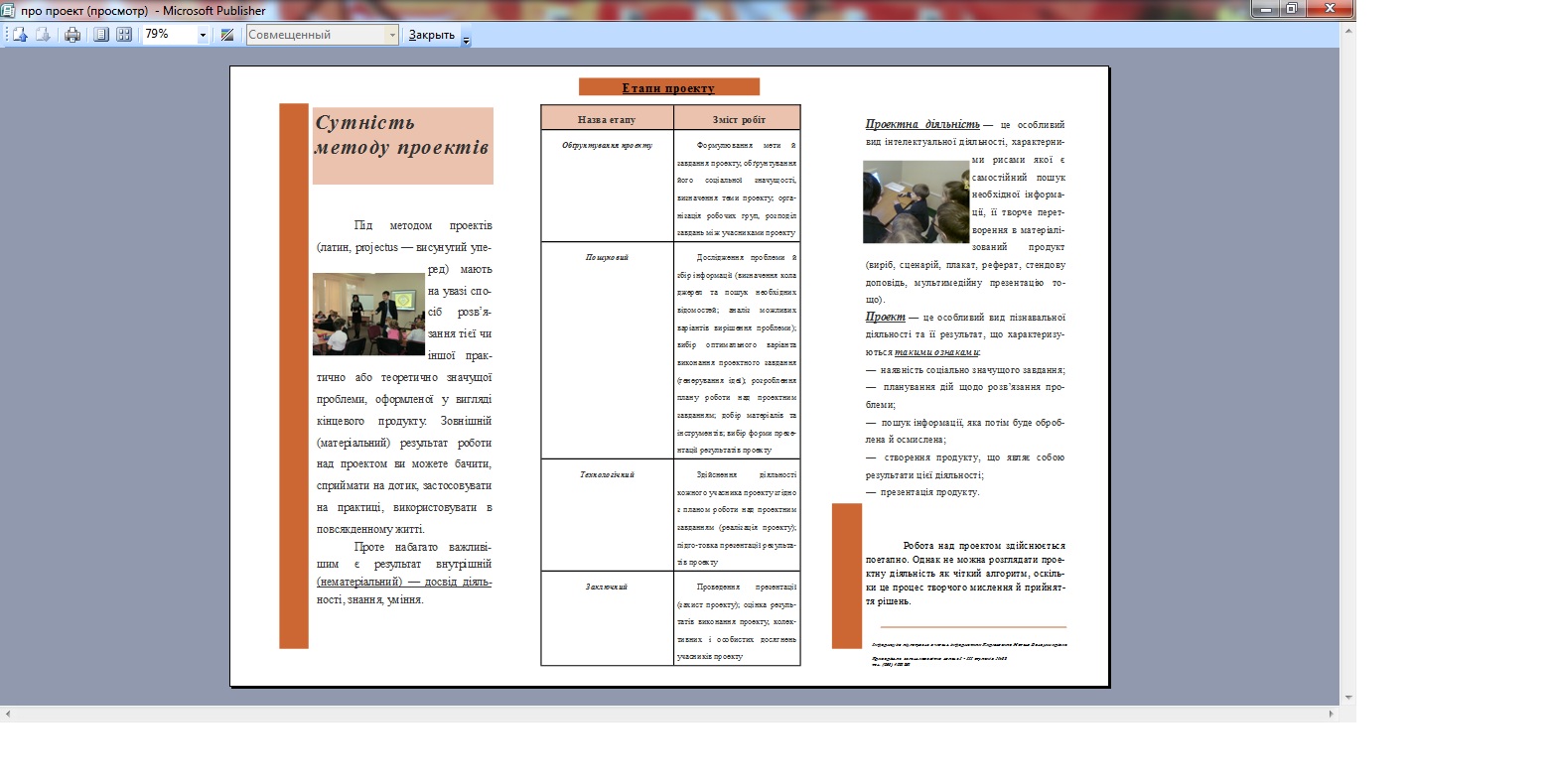The height and width of the screenshot is (784, 1553).
Task: Click the vertical scrollbar down arrow
Action: [x=1348, y=698]
